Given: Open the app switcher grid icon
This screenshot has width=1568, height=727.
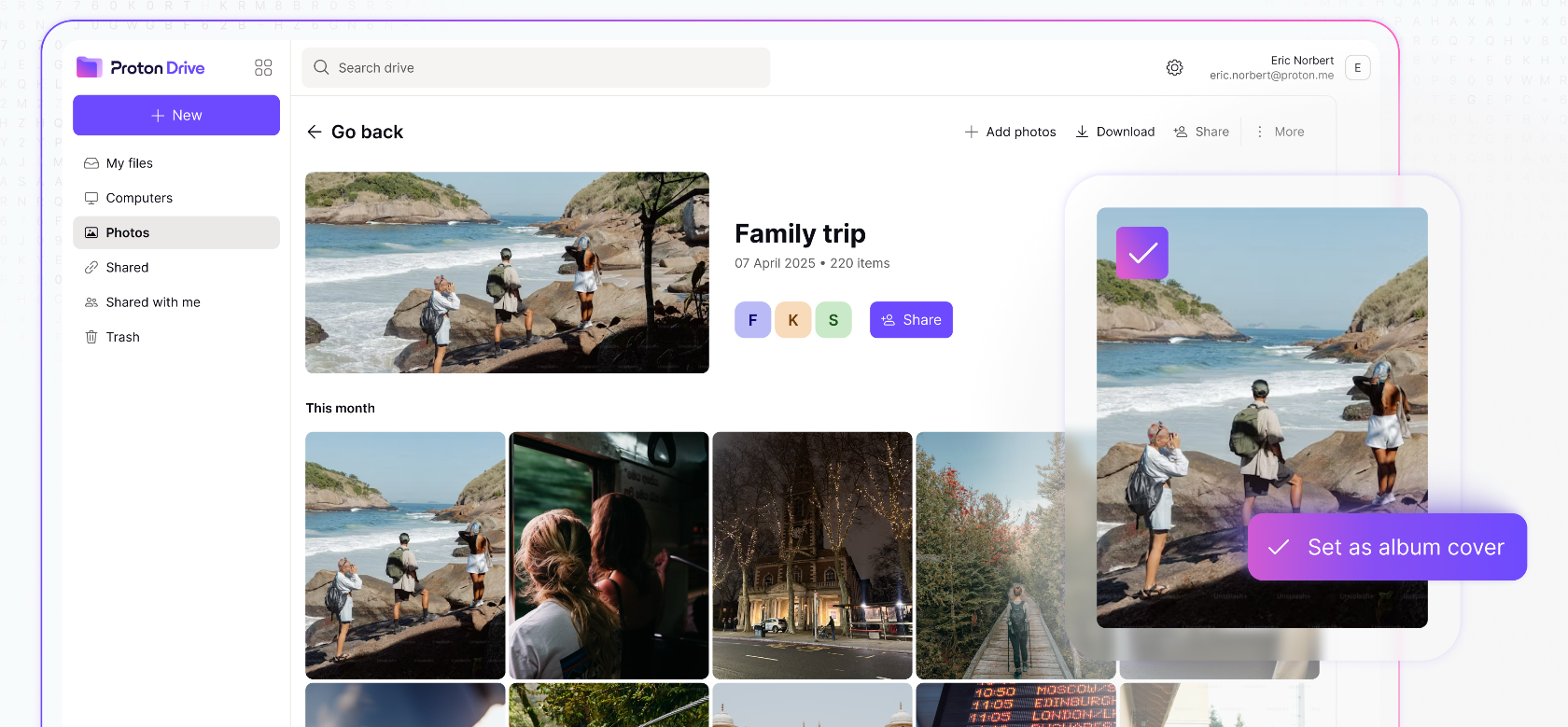Looking at the screenshot, I should (263, 67).
